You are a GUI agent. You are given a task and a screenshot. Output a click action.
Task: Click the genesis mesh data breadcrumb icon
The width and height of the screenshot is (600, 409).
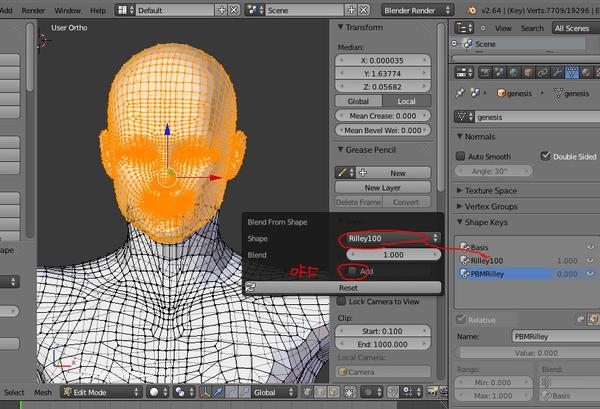coord(558,93)
